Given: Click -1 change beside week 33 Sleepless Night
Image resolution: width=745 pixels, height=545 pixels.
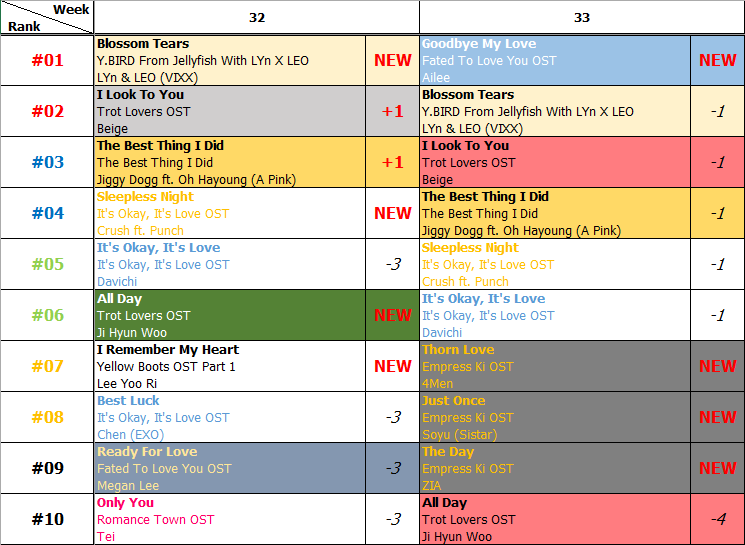Looking at the screenshot, I should click(717, 264).
